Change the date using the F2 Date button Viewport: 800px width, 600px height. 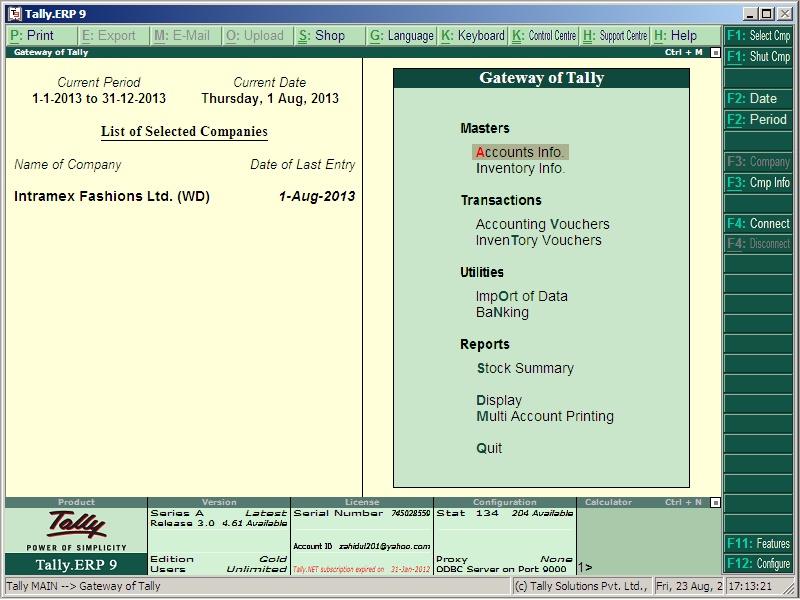point(760,98)
